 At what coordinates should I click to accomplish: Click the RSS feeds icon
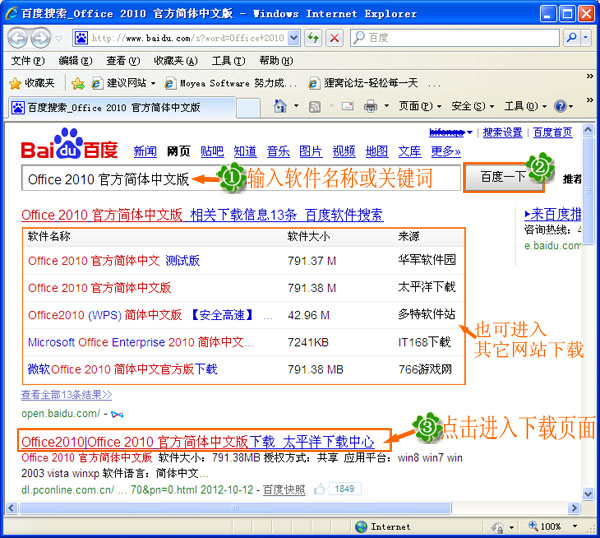315,106
